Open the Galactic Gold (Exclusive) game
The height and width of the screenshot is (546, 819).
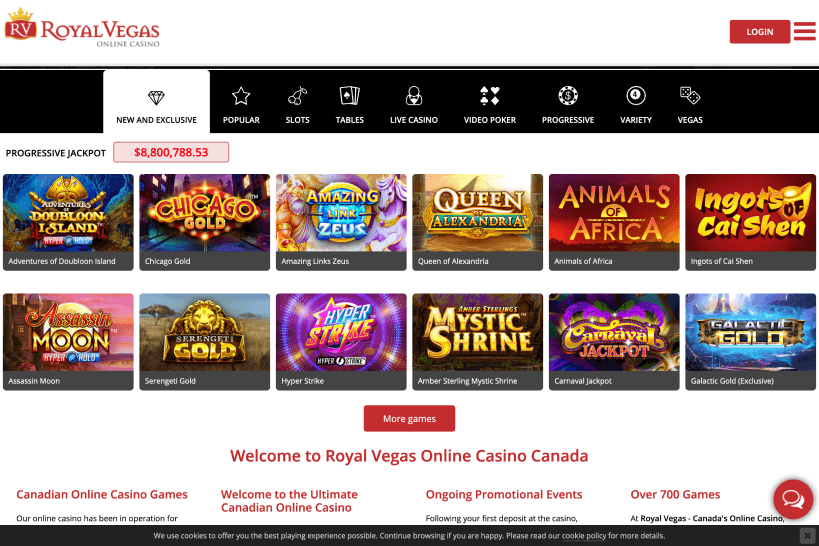751,342
